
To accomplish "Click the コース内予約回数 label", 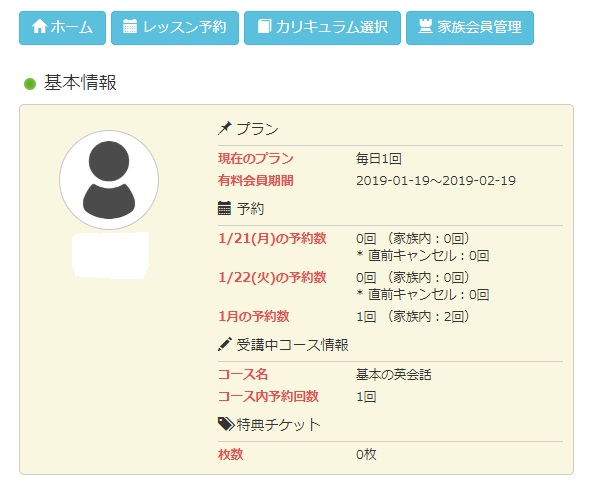I will point(268,396).
